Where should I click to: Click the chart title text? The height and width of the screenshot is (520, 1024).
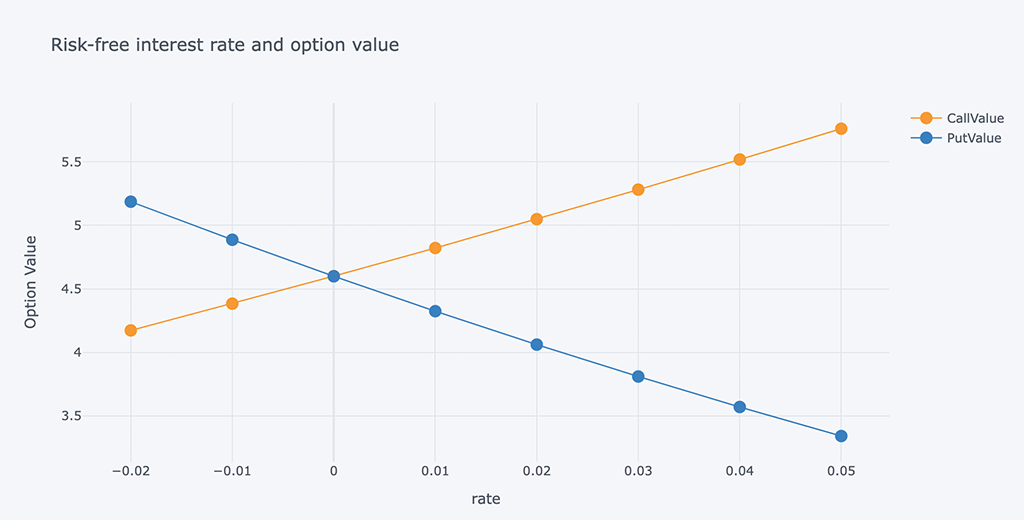[225, 45]
